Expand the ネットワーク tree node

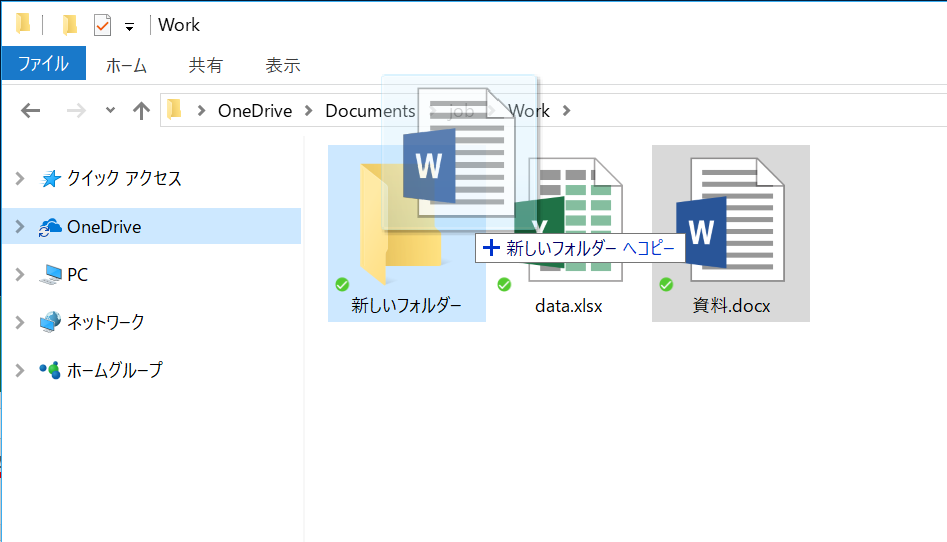[20, 322]
